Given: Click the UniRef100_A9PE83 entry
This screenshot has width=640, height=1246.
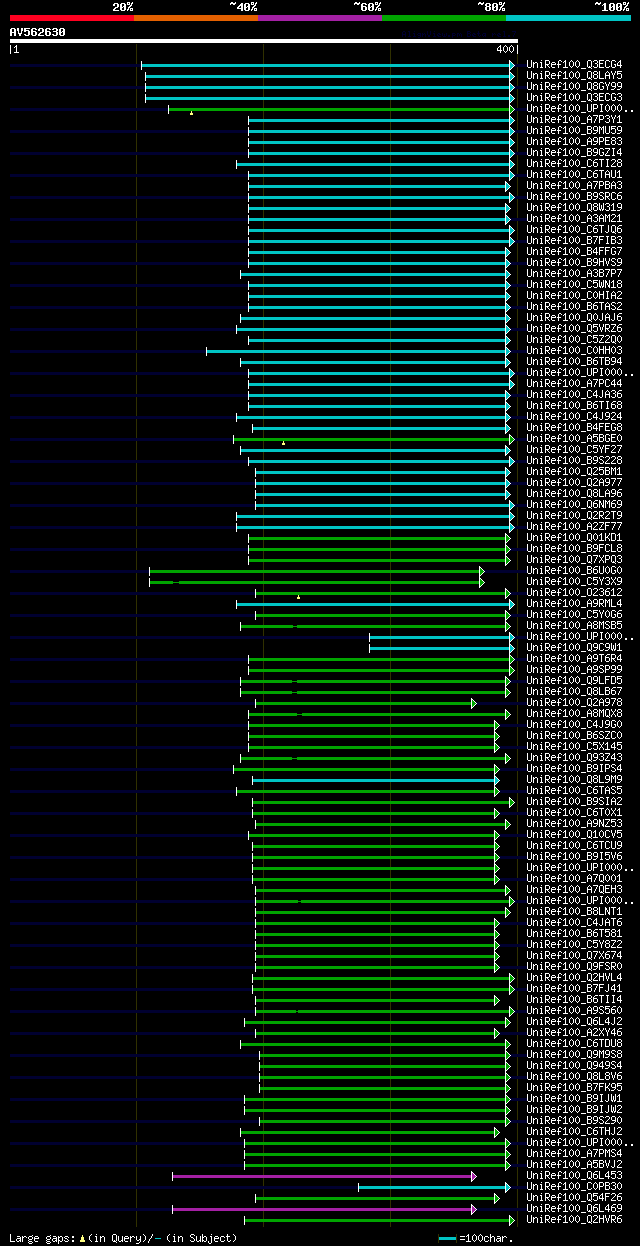Looking at the screenshot, I should [x=574, y=142].
